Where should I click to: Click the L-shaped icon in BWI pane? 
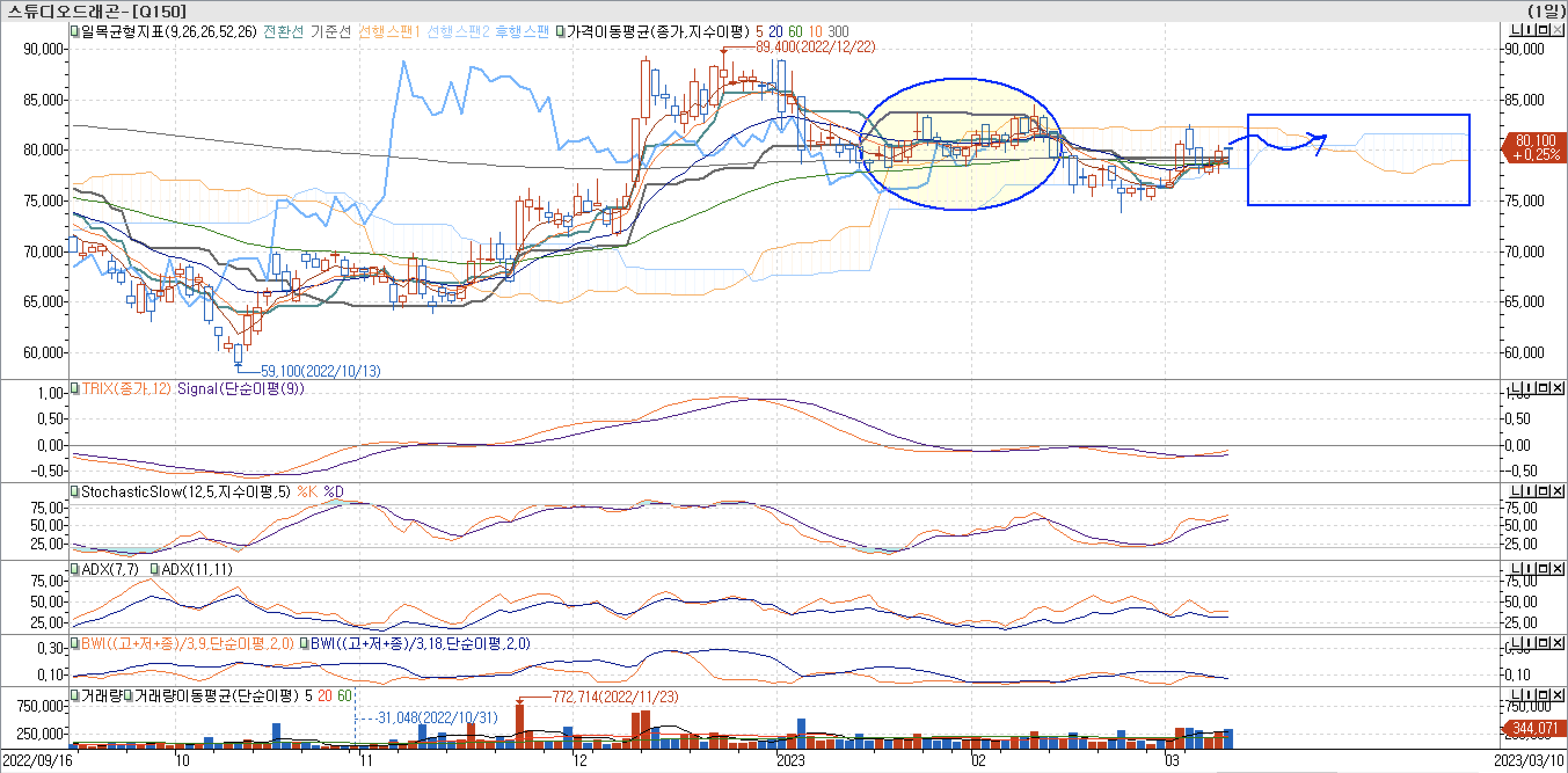tap(1516, 643)
